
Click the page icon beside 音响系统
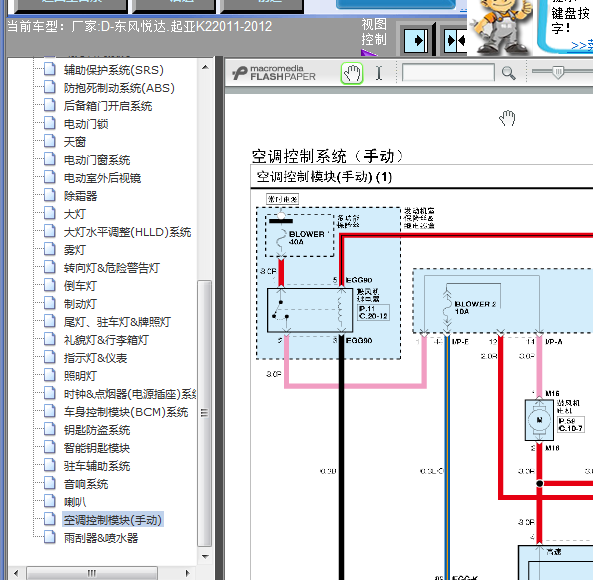click(x=50, y=484)
